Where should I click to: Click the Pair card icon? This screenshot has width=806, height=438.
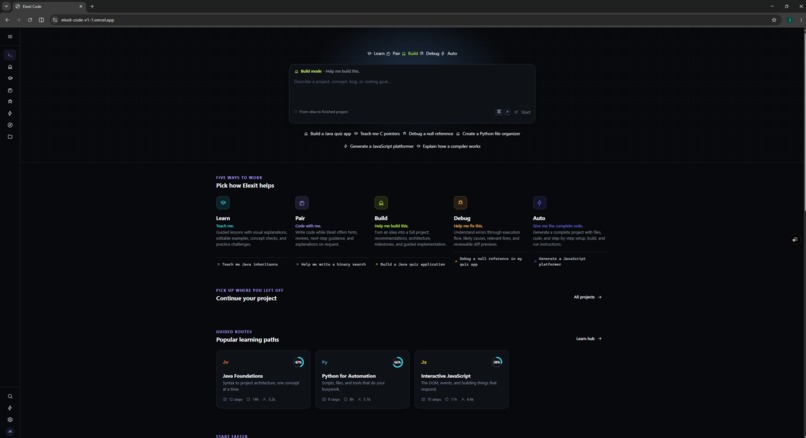click(302, 203)
